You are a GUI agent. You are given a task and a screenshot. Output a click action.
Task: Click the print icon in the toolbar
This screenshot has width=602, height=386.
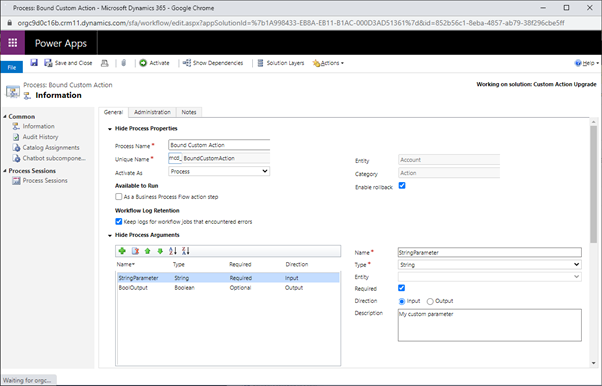104,63
